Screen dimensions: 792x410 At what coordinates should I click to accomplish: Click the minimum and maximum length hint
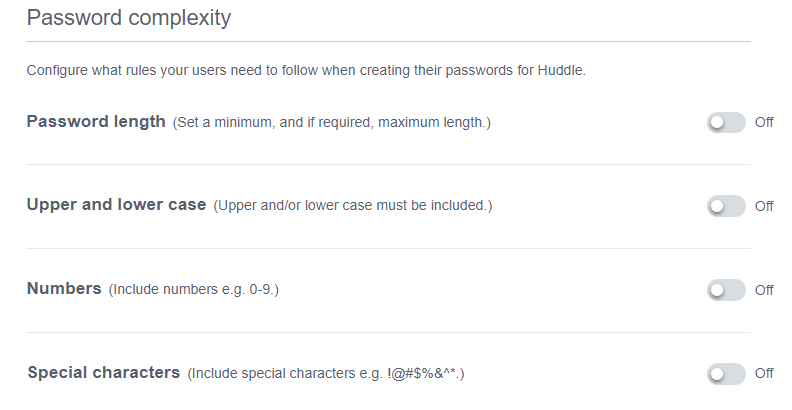[332, 123]
